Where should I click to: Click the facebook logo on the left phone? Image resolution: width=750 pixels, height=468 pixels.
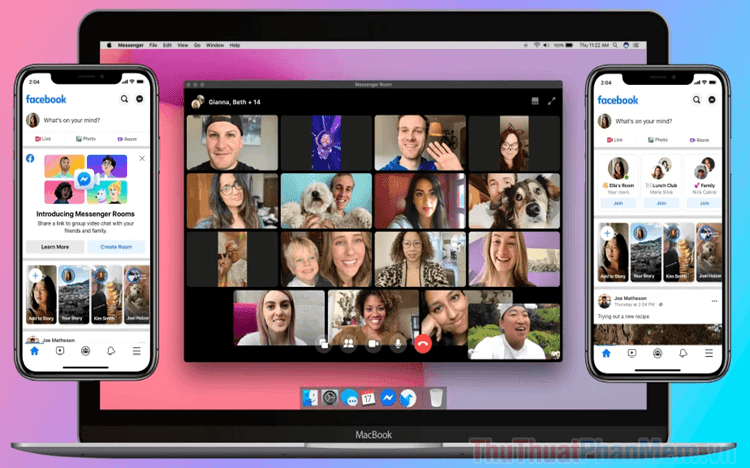(x=46, y=99)
